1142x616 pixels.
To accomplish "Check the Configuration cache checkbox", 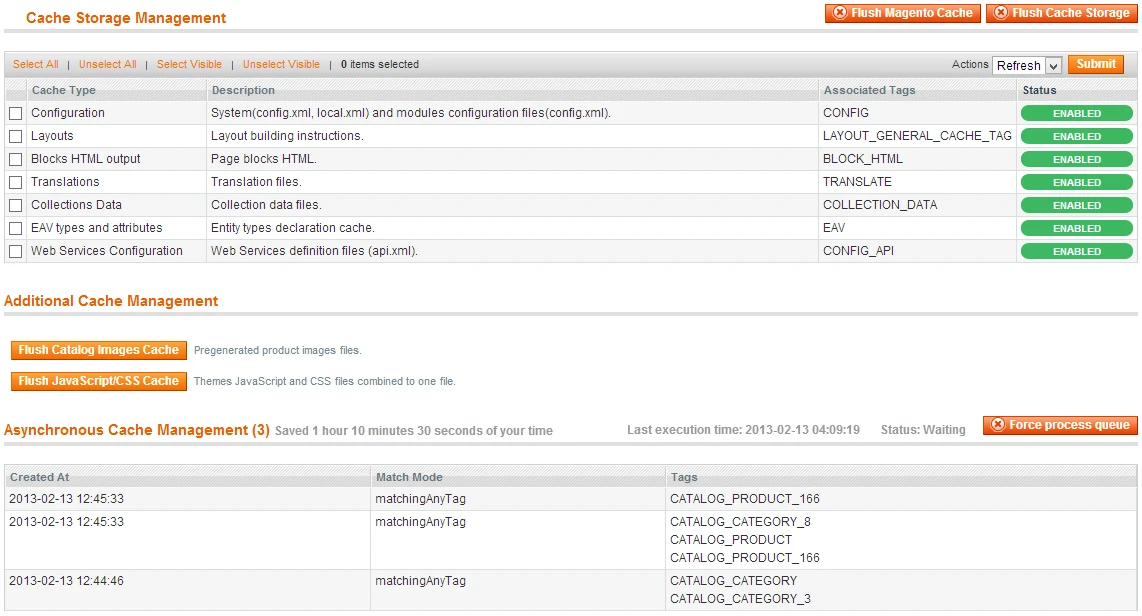I will pyautogui.click(x=15, y=113).
